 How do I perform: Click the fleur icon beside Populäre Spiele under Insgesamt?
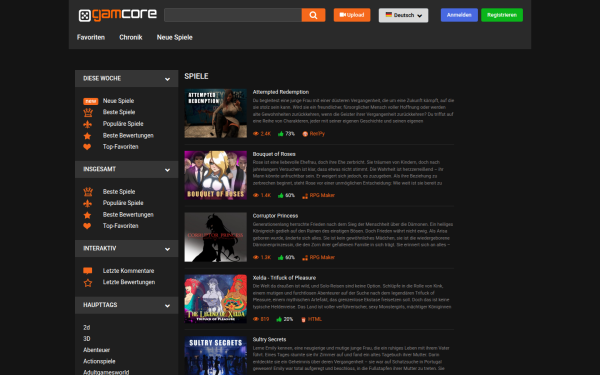[88, 203]
